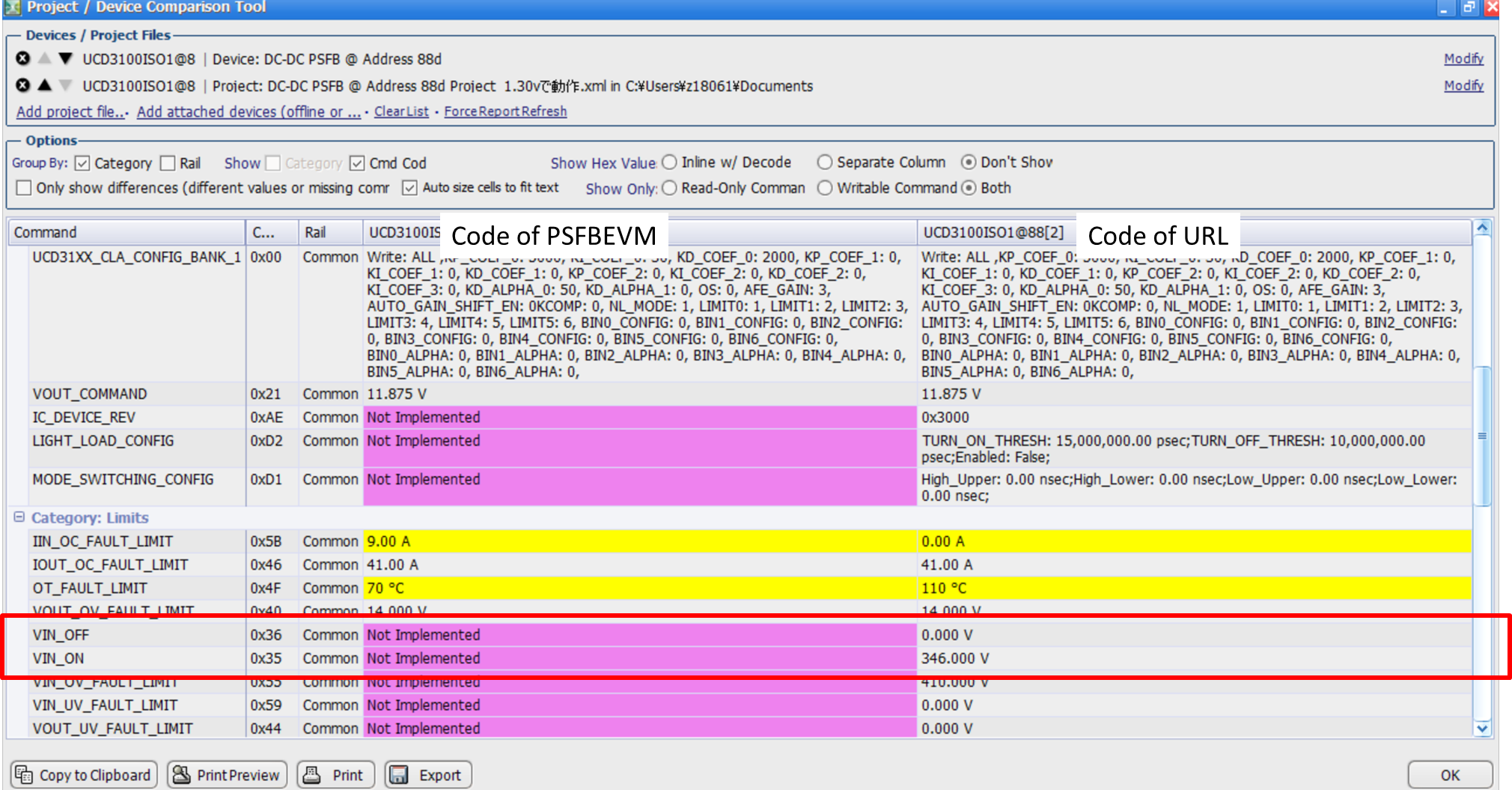
Task: Click the 9.00 A value cell
Action: pos(640,541)
